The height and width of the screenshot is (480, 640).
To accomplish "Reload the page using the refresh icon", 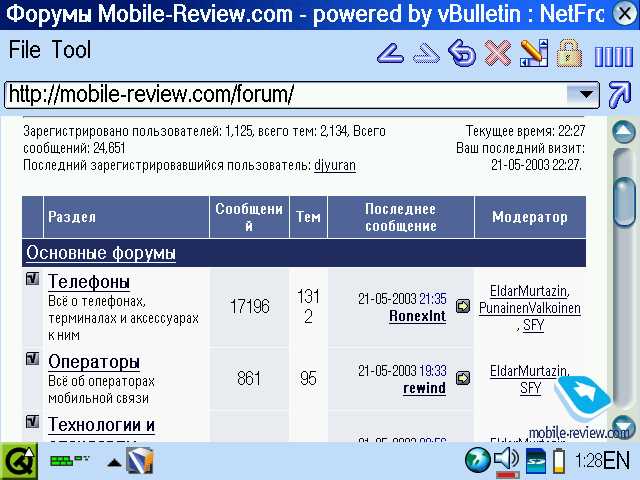I will (x=462, y=53).
